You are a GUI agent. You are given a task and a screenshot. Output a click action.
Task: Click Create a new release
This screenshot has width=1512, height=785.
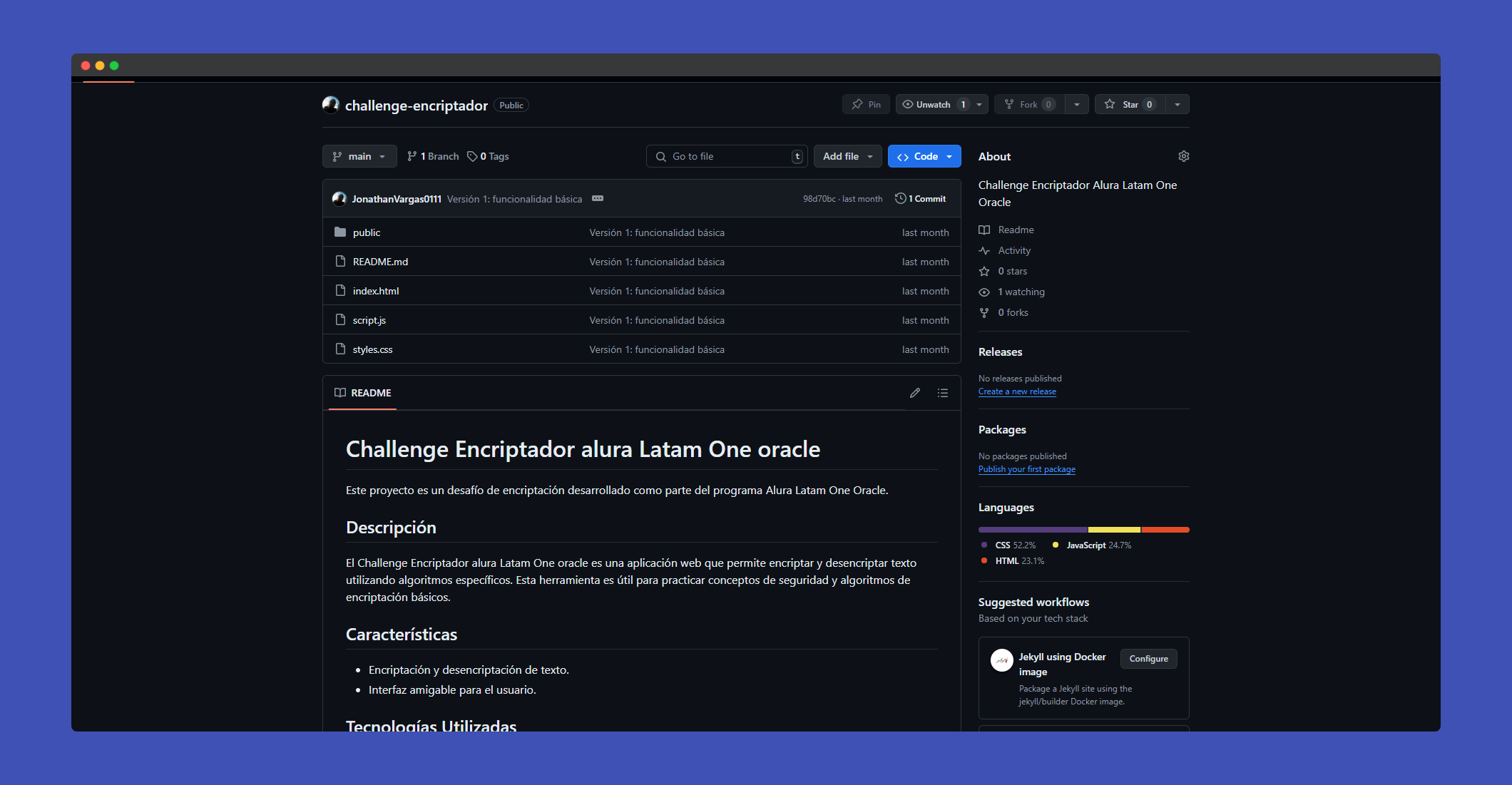[x=1017, y=391]
